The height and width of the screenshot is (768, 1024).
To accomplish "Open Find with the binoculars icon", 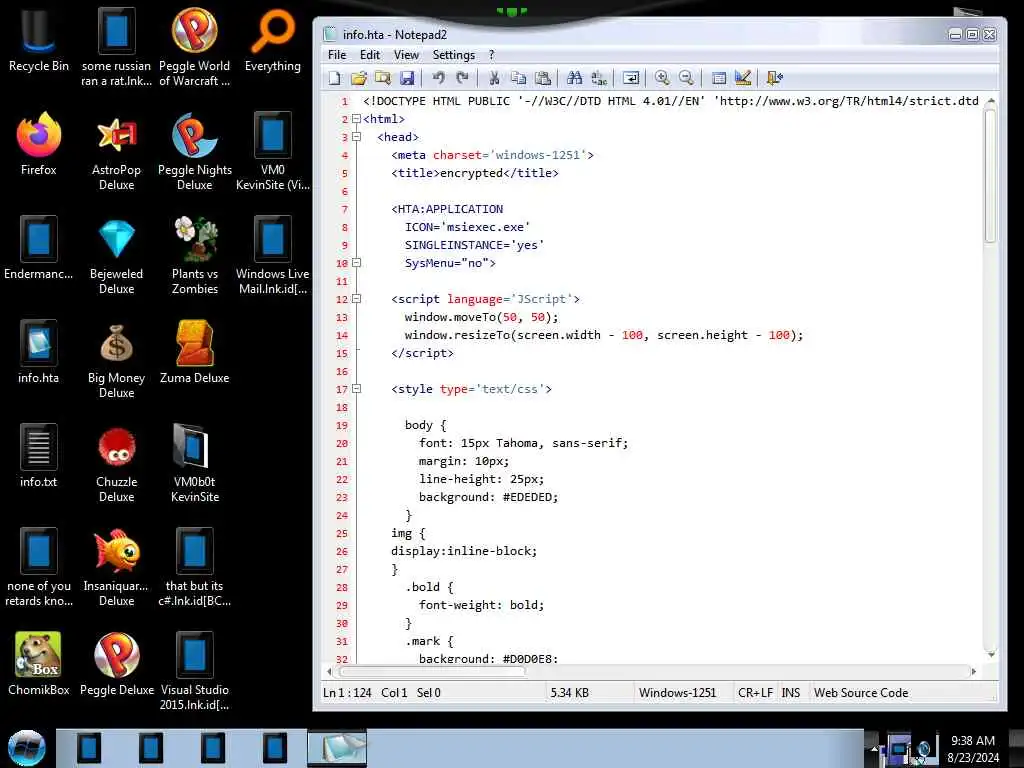I will tap(575, 78).
